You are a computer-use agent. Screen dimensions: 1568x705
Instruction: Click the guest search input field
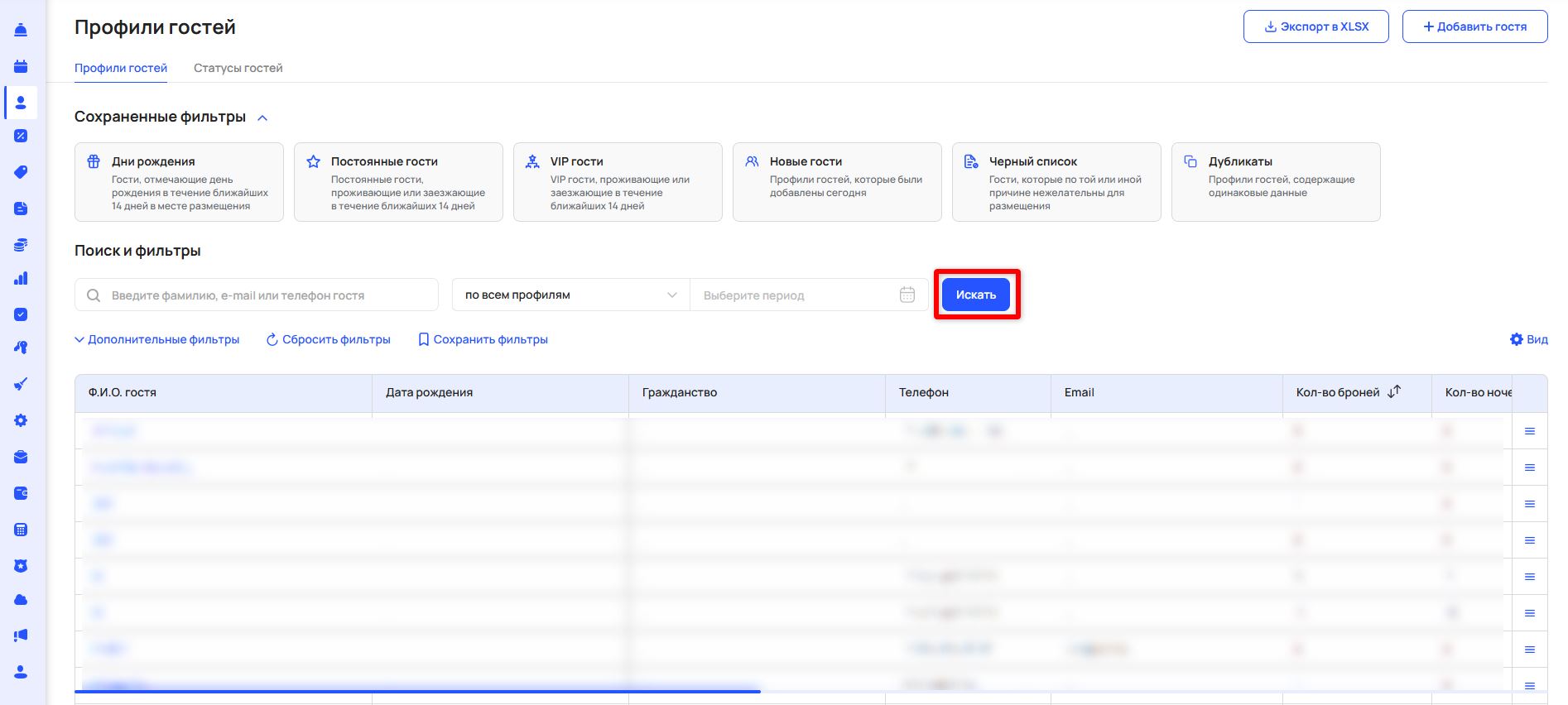tap(265, 295)
